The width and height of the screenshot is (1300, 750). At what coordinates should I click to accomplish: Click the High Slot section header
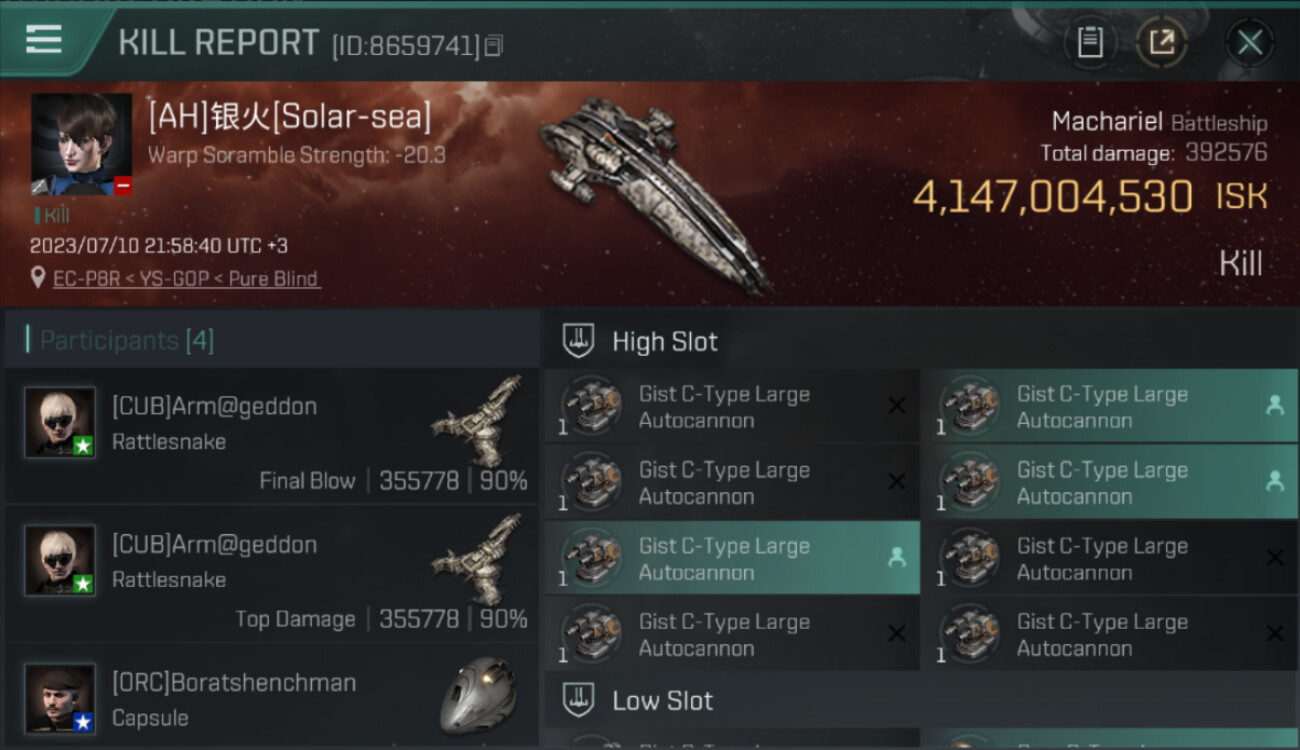pos(664,342)
